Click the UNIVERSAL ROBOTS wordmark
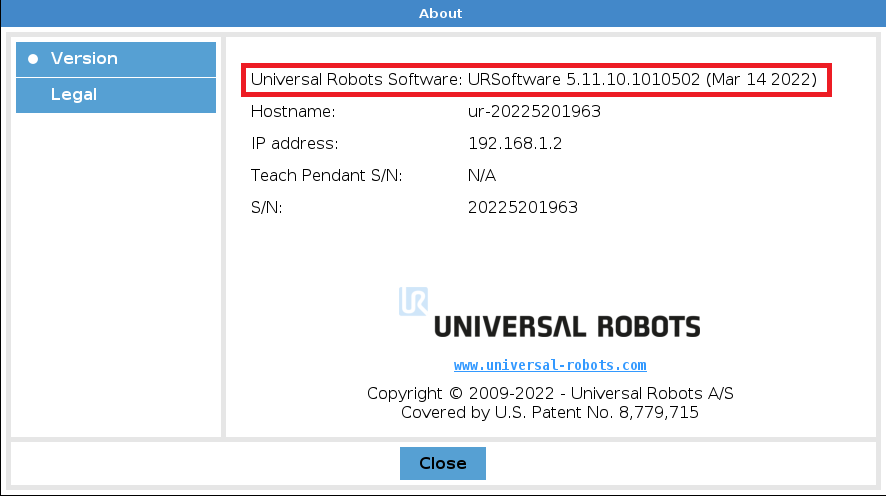 (567, 327)
